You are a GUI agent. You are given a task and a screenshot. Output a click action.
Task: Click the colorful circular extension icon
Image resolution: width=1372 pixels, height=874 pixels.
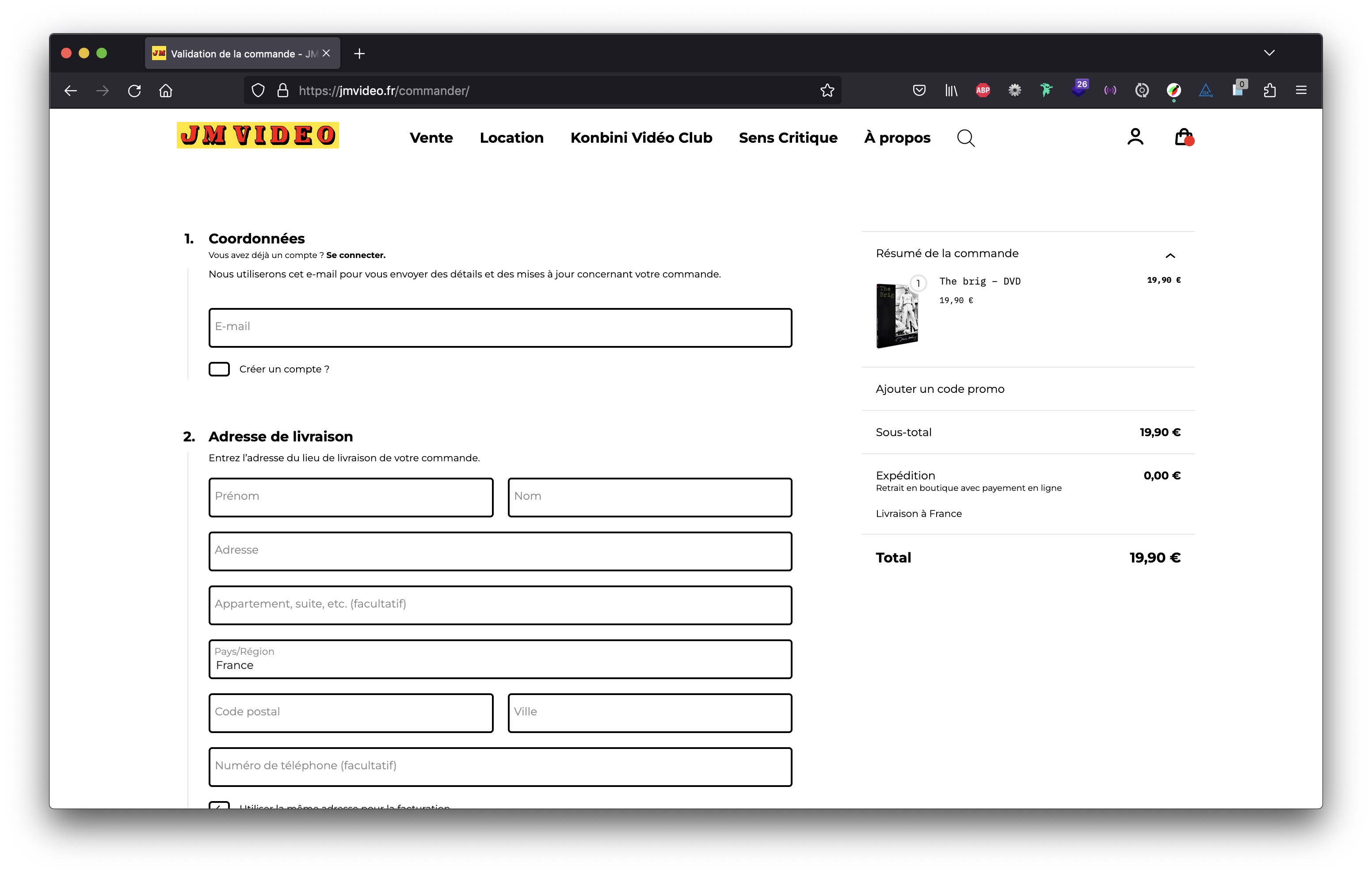tap(1174, 90)
